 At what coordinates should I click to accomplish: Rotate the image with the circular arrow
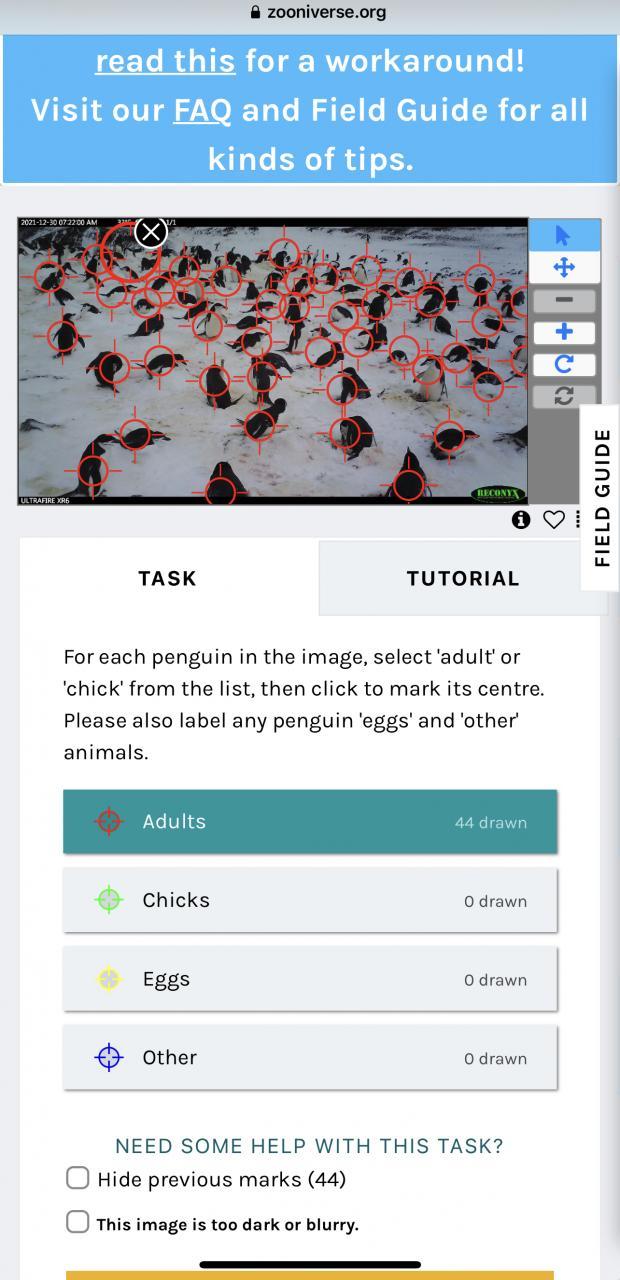(x=563, y=364)
